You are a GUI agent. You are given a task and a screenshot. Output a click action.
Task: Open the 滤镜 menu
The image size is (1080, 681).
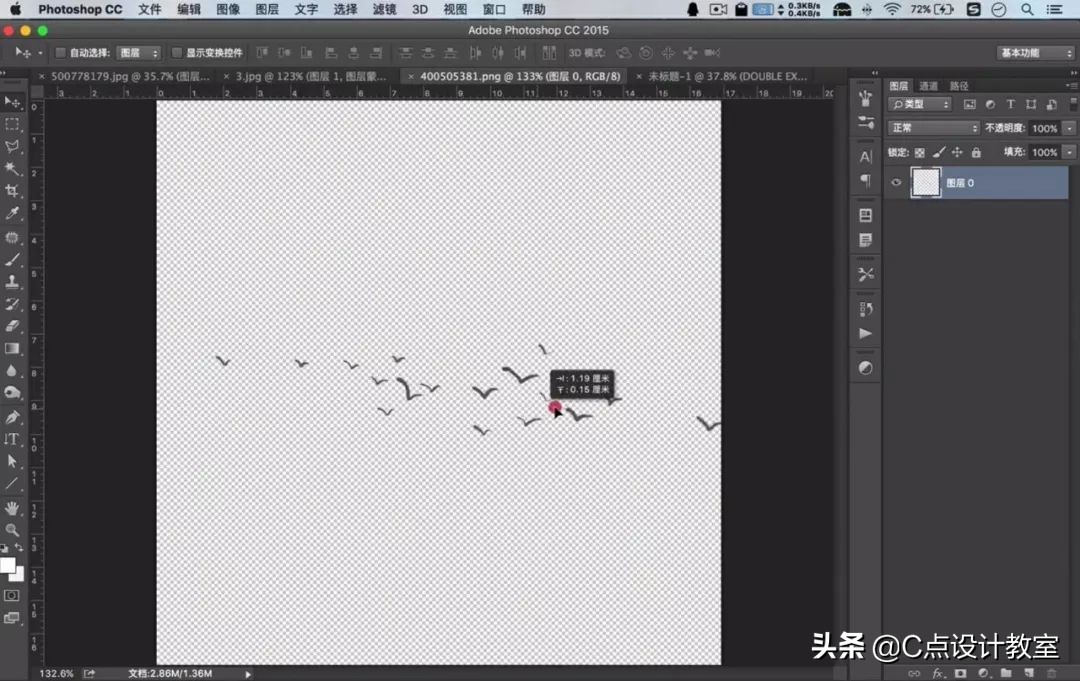(384, 10)
